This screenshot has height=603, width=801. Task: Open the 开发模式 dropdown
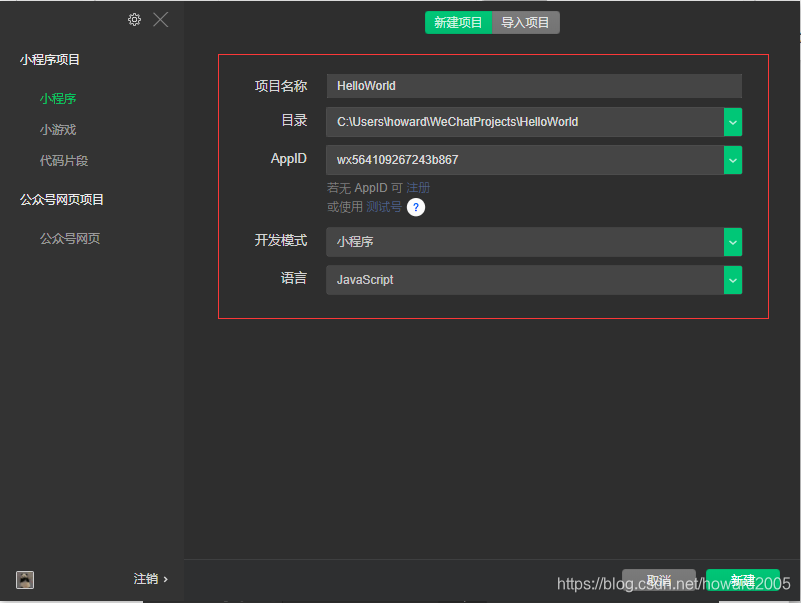(x=534, y=242)
